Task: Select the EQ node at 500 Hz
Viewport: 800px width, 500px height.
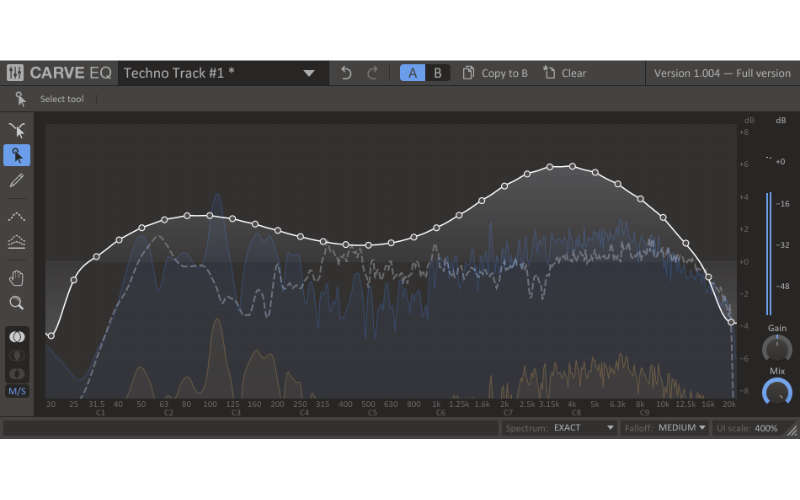Action: [x=368, y=245]
